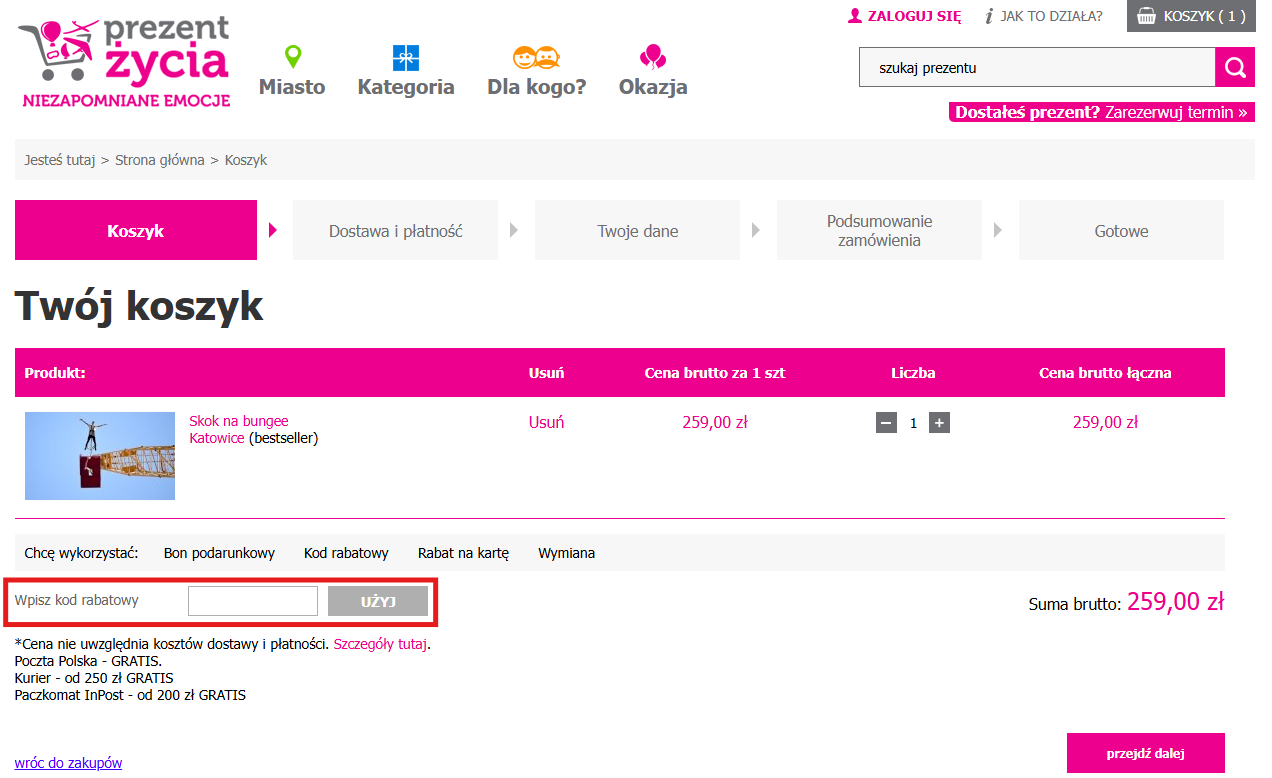Open the Dla kogo faces menu
The height and width of the screenshot is (778, 1272).
pyautogui.click(x=536, y=72)
